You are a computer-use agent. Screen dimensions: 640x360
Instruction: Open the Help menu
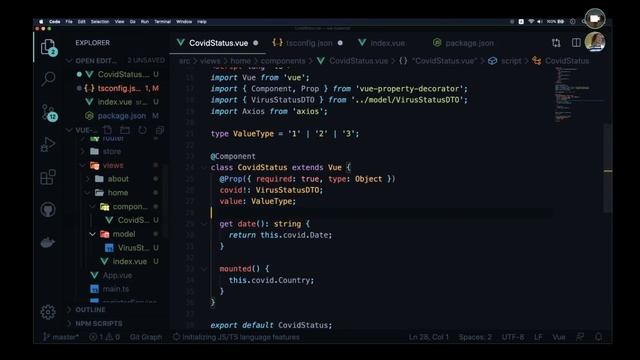pos(202,22)
